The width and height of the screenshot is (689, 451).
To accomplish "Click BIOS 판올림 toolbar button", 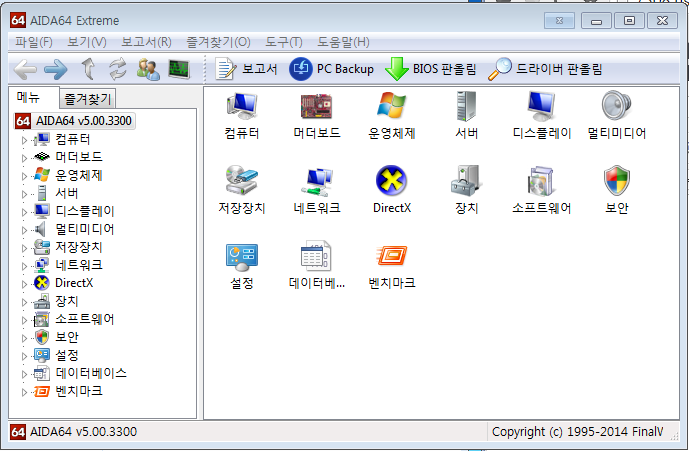I will [431, 69].
